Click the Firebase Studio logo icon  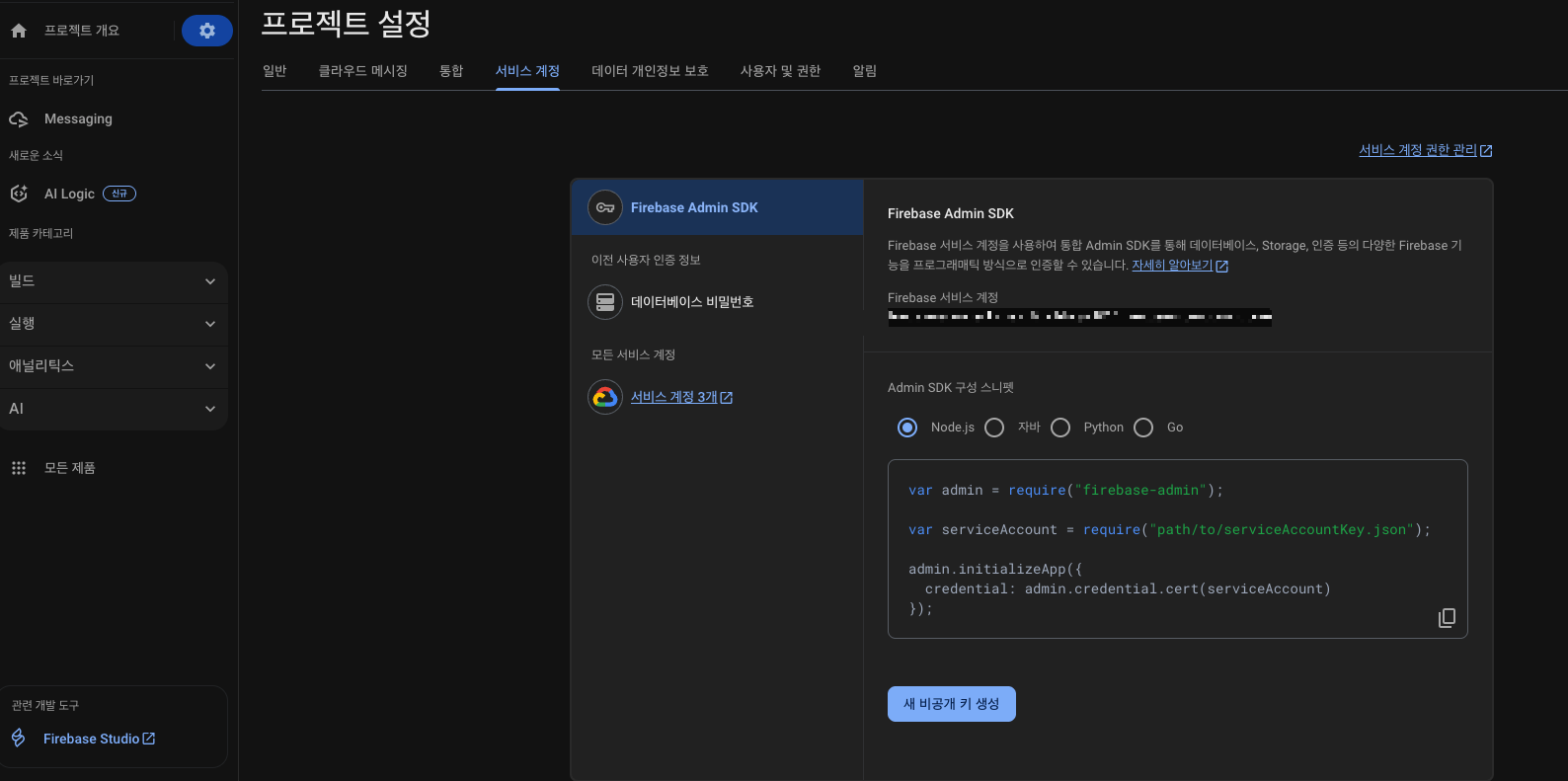[x=18, y=738]
